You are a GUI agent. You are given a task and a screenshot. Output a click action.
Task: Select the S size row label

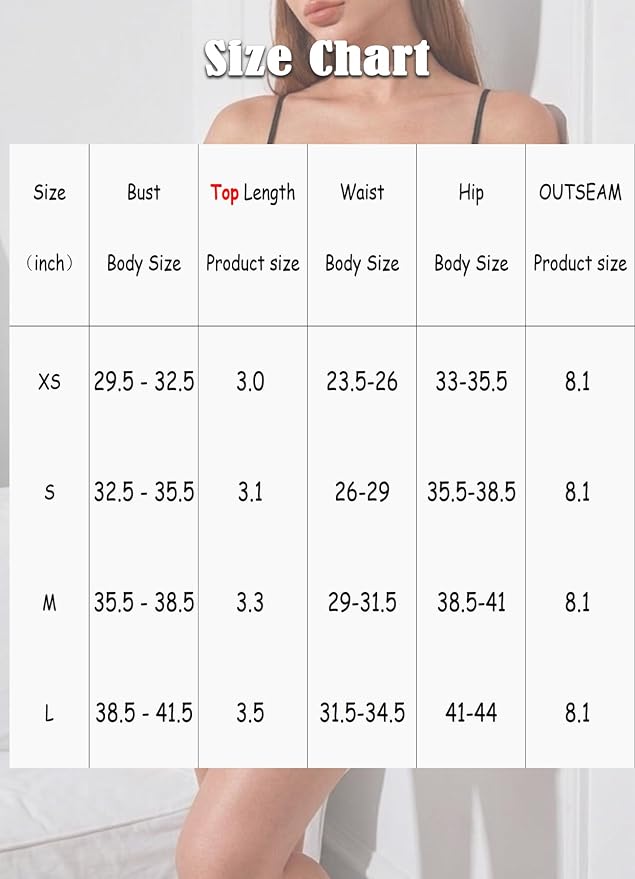(x=49, y=492)
